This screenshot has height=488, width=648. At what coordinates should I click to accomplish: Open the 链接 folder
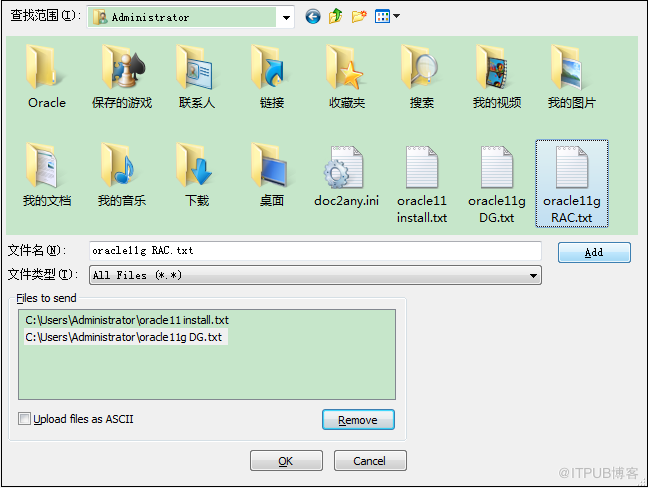click(272, 77)
